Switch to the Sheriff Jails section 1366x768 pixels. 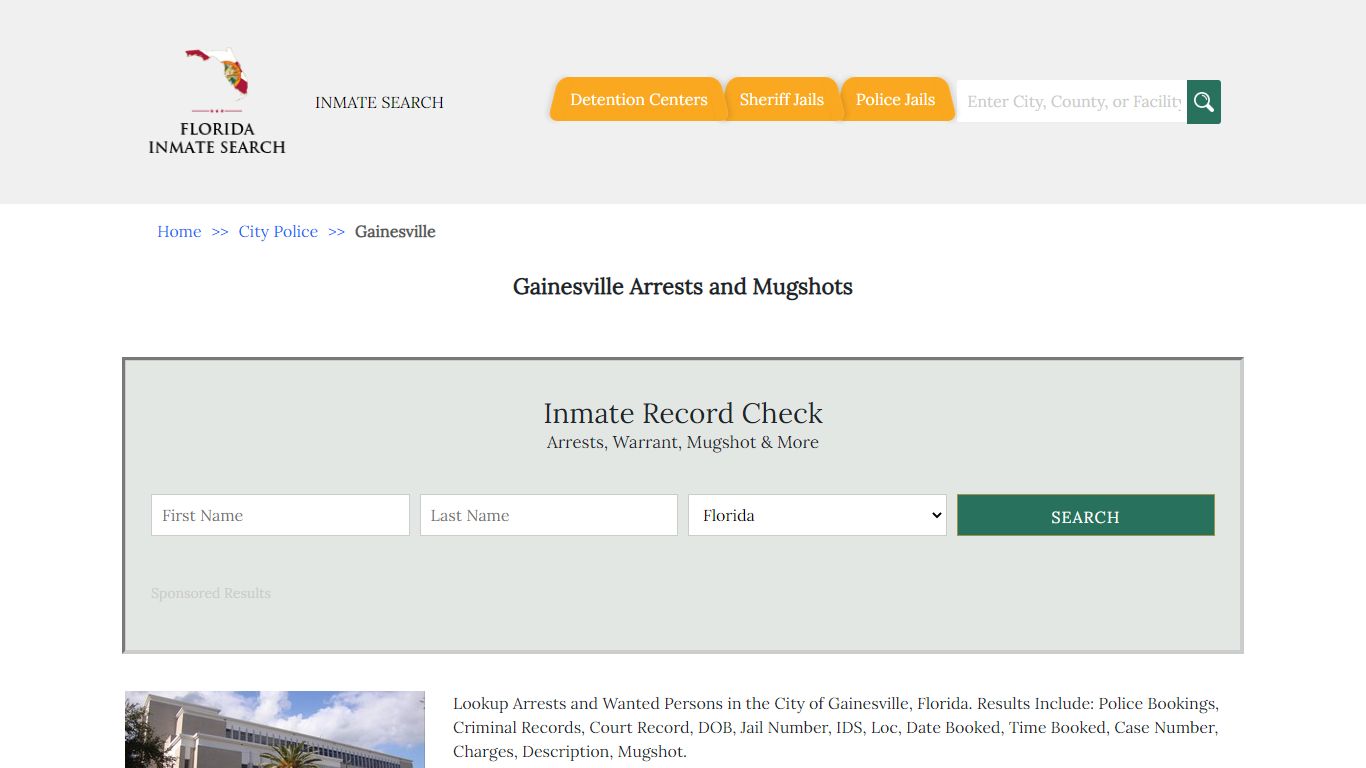click(x=782, y=99)
